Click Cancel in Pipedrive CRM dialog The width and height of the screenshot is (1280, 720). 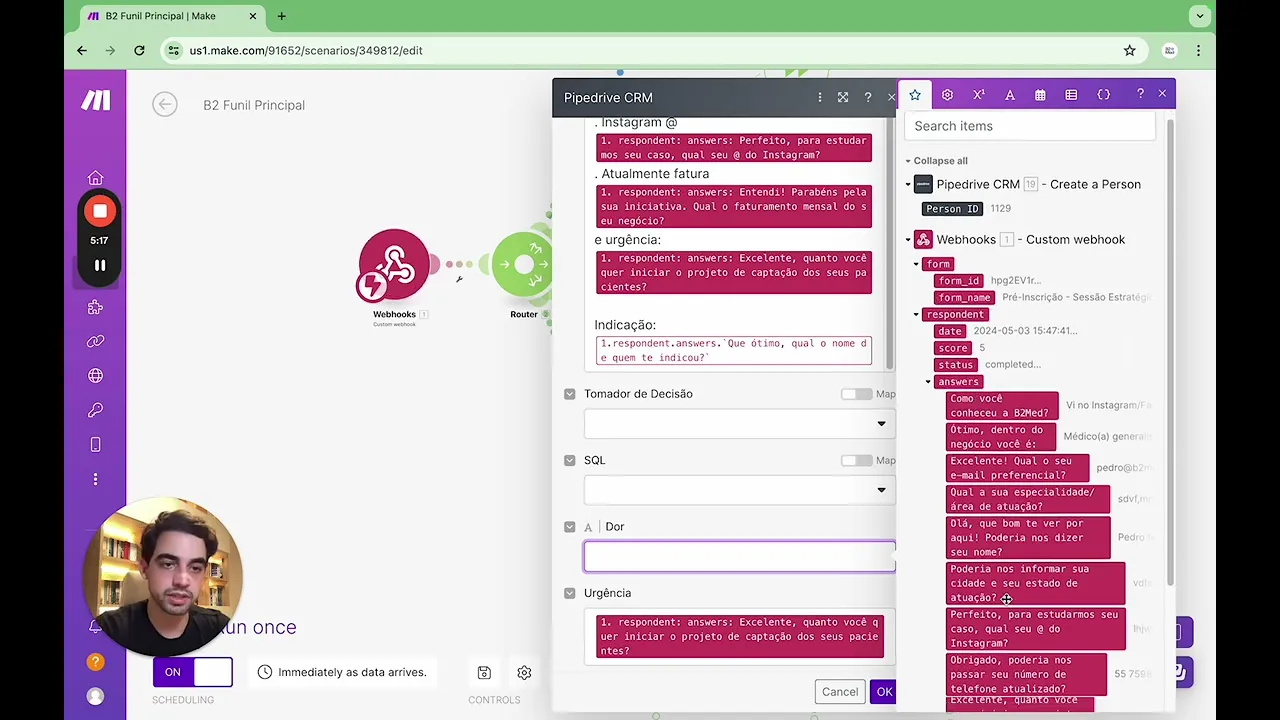click(840, 692)
